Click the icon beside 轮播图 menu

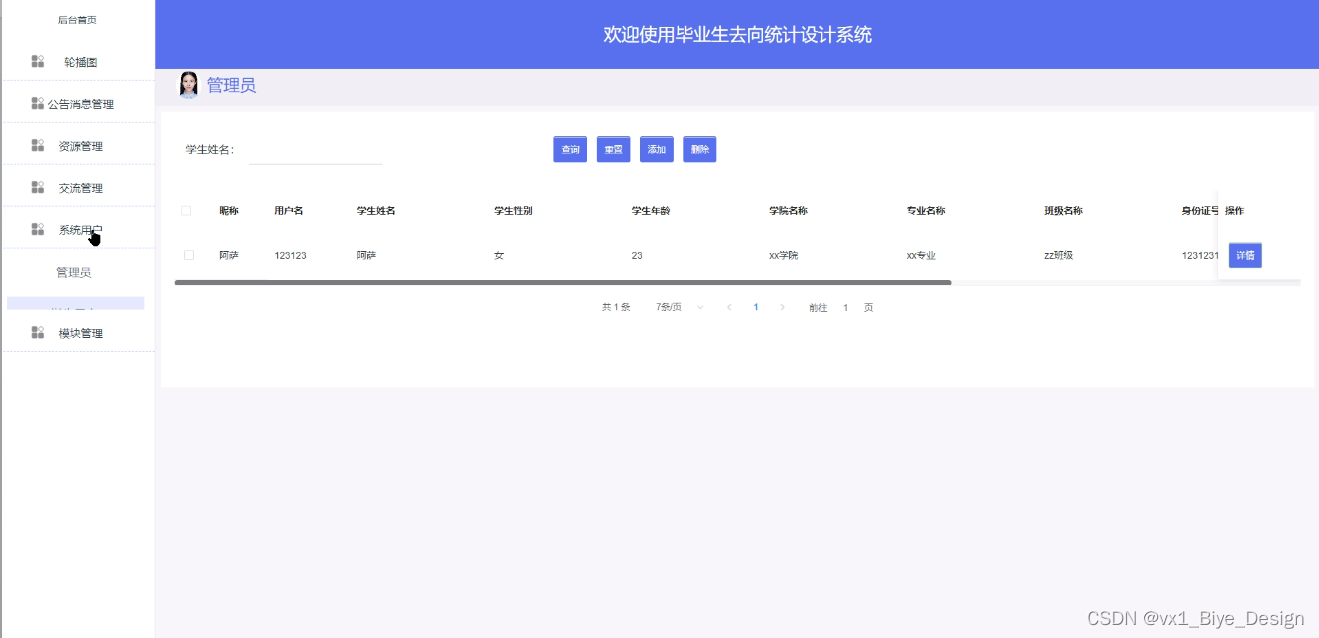click(38, 62)
